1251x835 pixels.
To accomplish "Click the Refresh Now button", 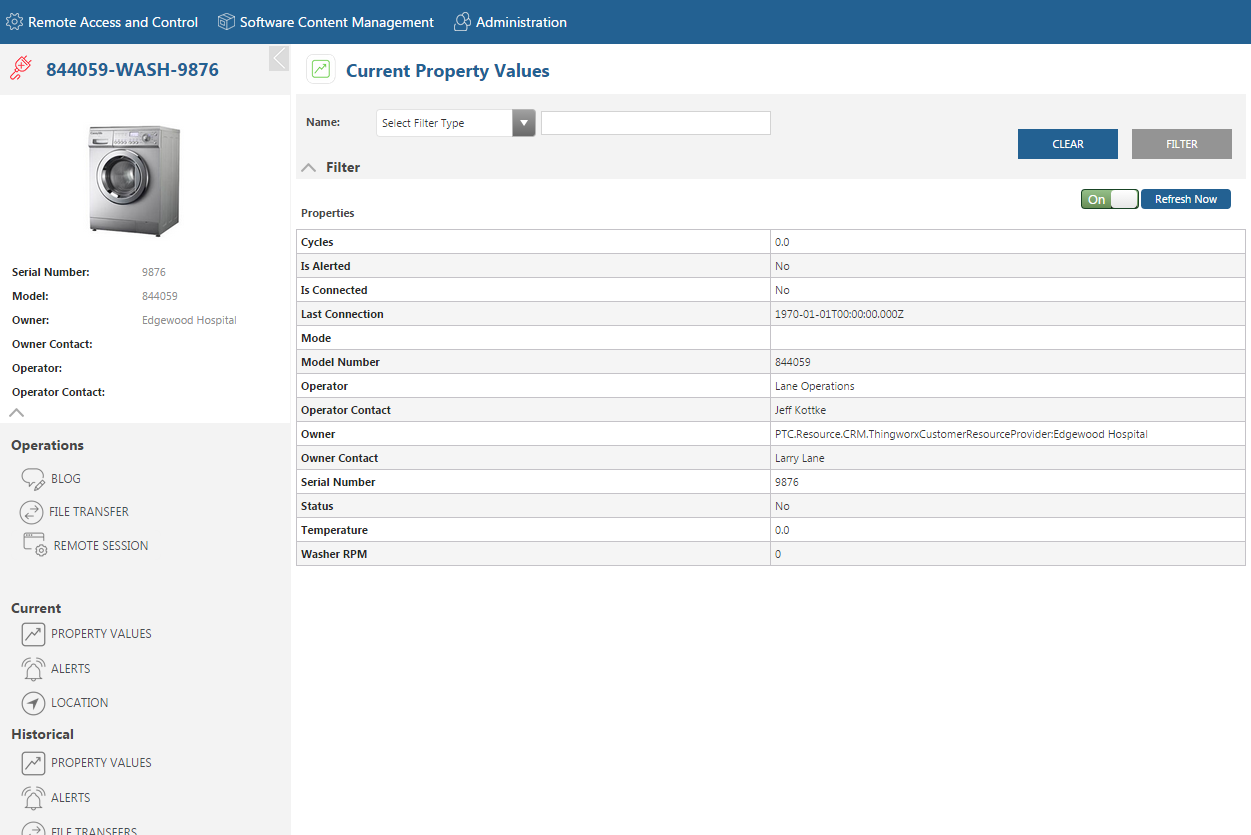I will point(1186,199).
